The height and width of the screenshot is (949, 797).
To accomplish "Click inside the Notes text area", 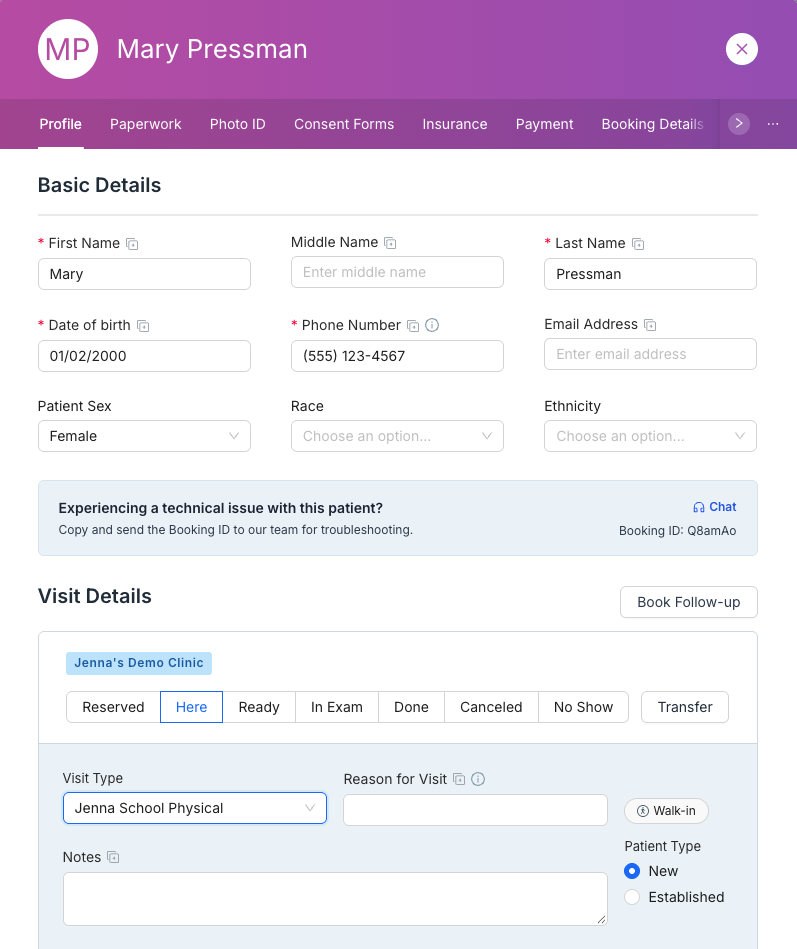I will coord(335,899).
